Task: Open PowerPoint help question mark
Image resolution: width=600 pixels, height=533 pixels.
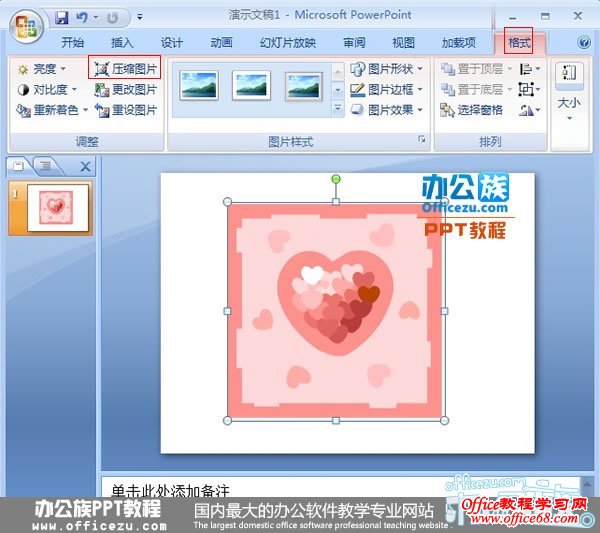Action: 584,42
